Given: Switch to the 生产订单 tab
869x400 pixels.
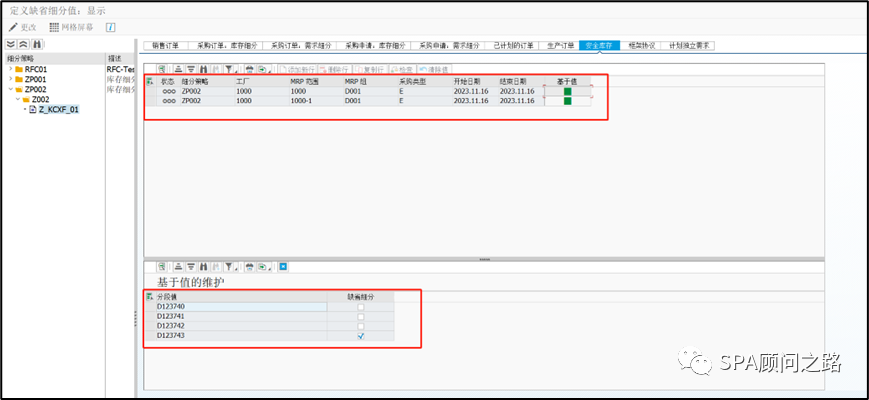Looking at the screenshot, I should (559, 46).
